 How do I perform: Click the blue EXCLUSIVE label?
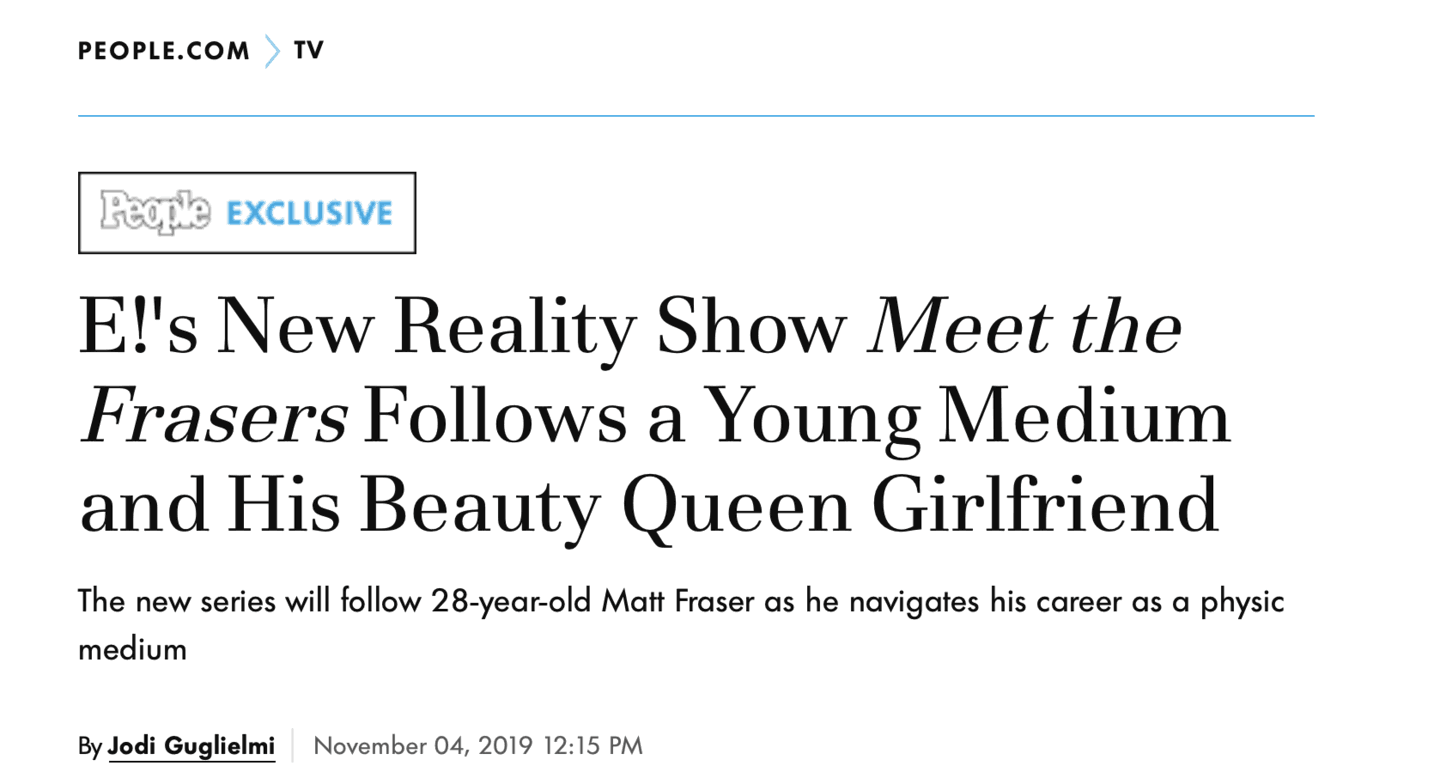(x=309, y=213)
